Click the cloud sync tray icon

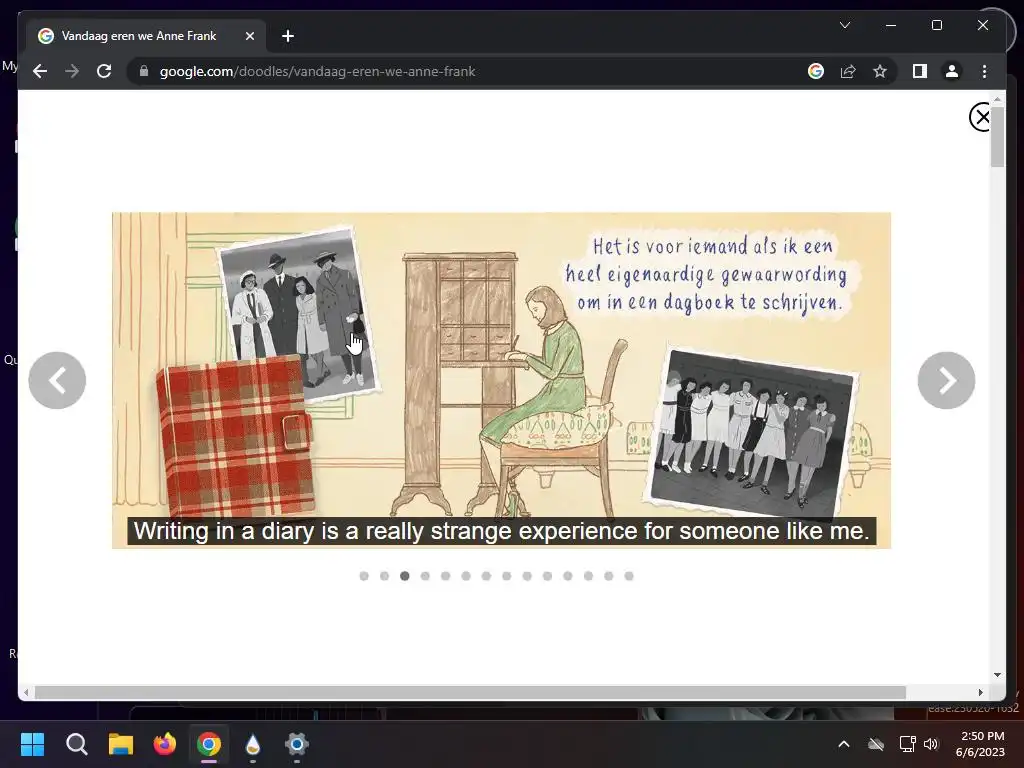tap(876, 744)
